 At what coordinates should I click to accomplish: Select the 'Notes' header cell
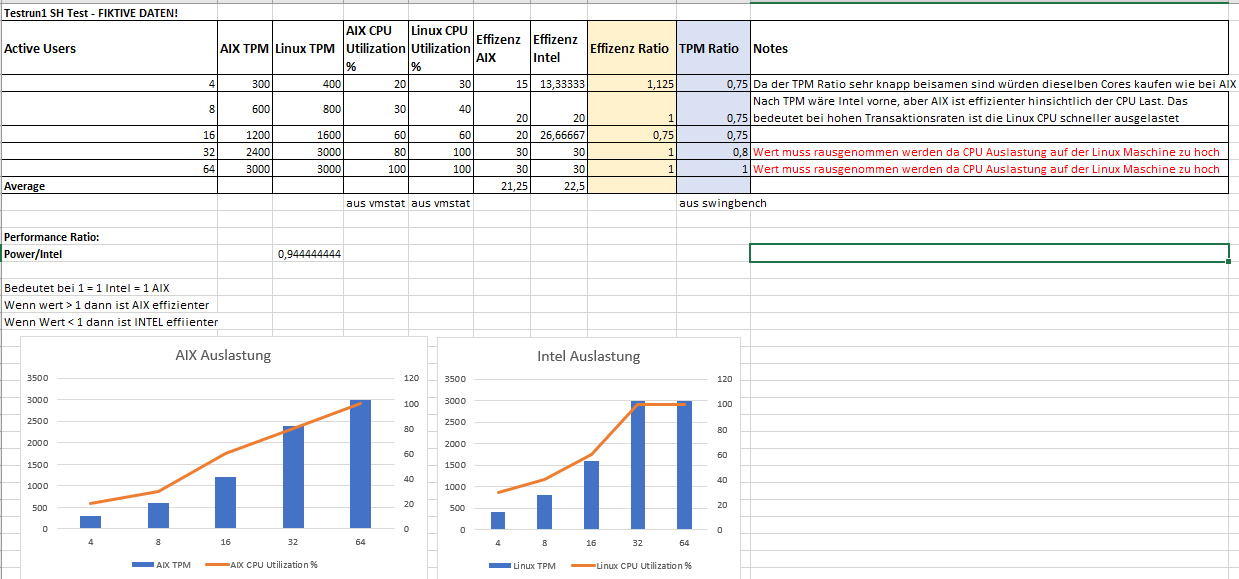point(989,48)
